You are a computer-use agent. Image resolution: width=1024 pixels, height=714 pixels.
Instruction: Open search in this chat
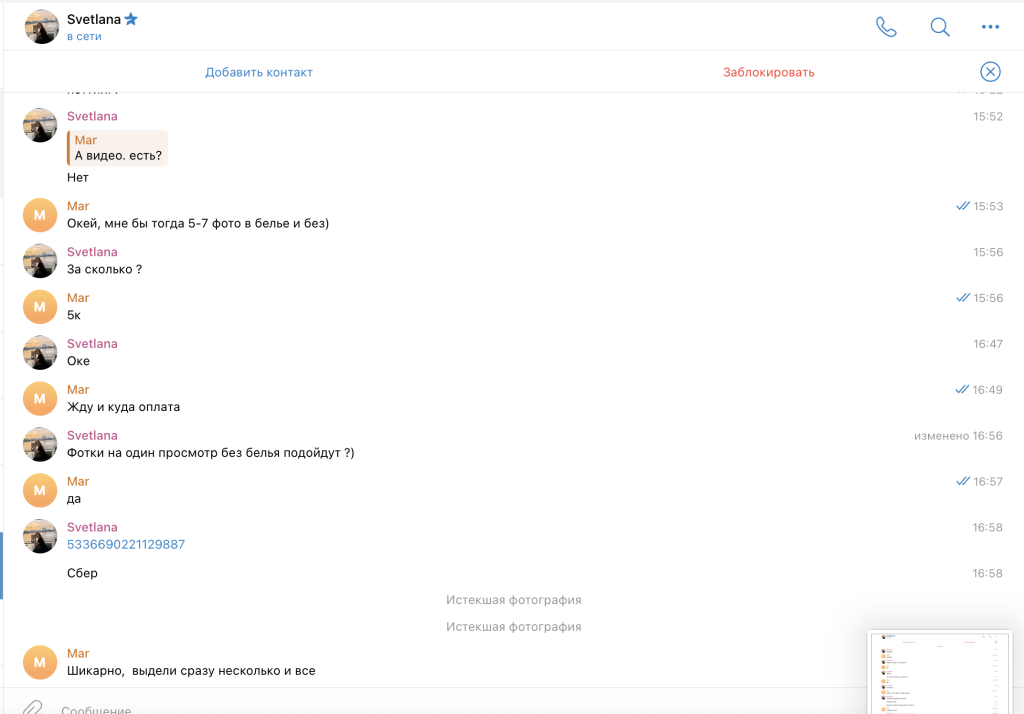point(939,27)
